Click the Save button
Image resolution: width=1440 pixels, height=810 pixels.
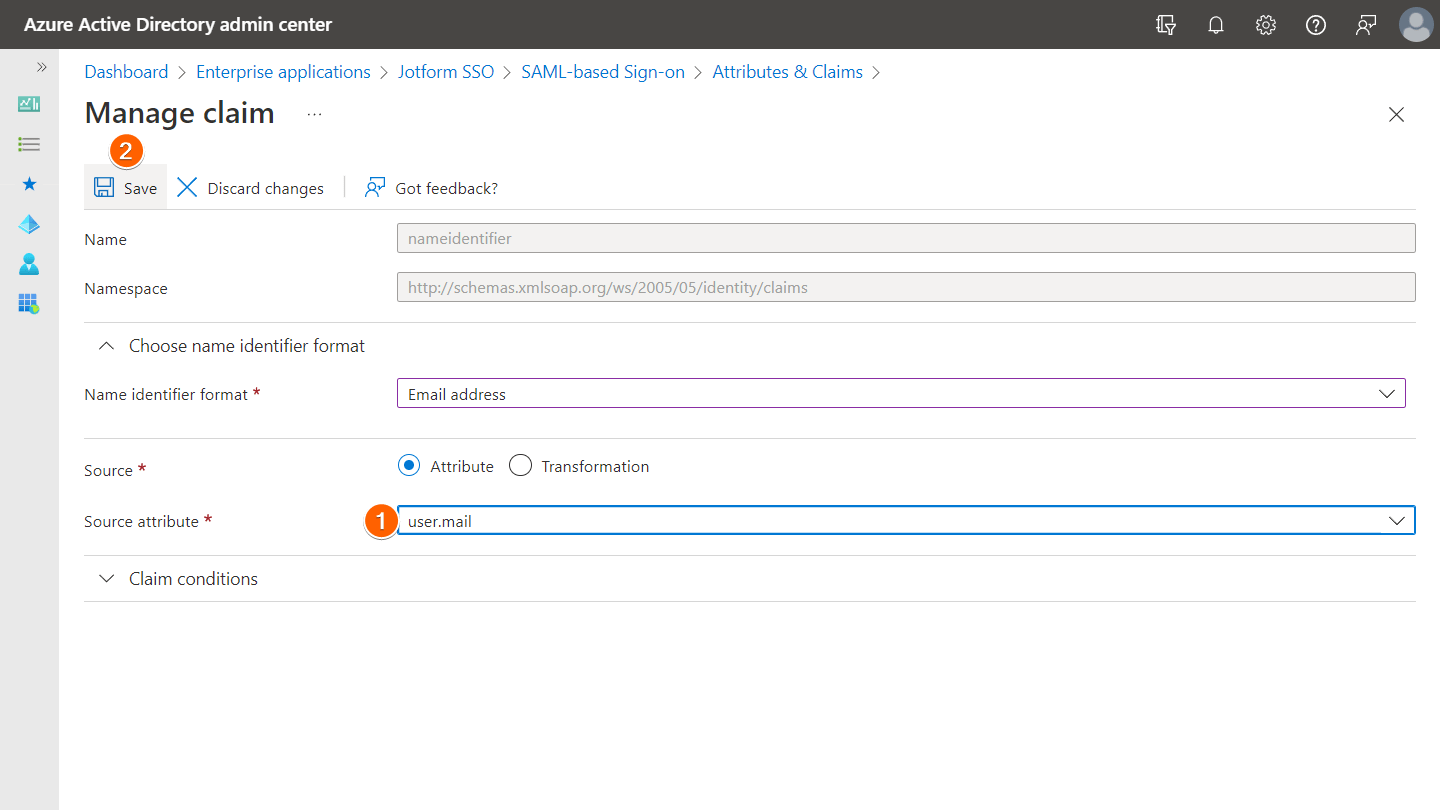point(126,188)
